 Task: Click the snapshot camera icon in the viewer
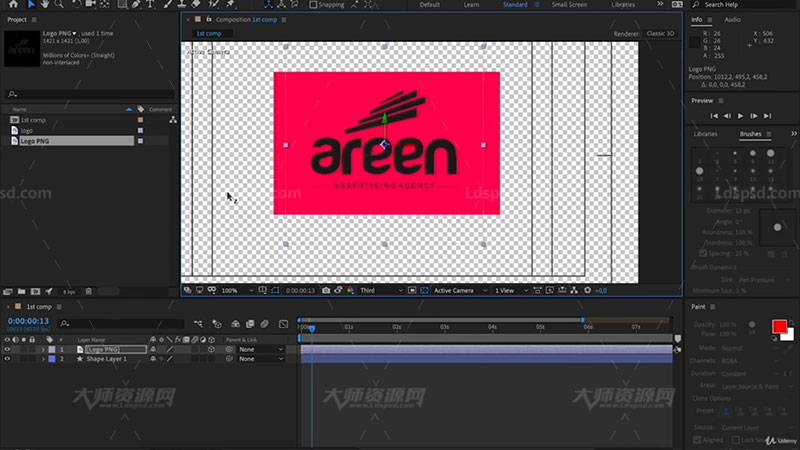[326, 290]
